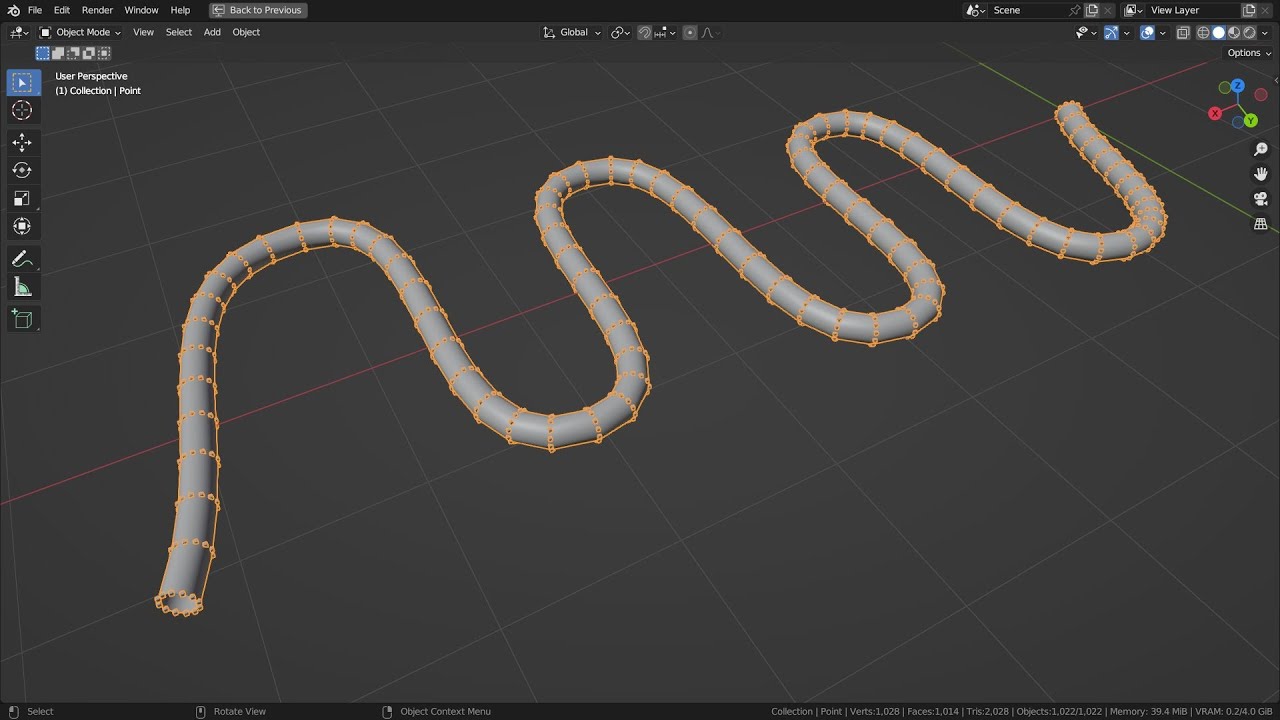This screenshot has width=1280, height=720.
Task: Toggle camera view icon
Action: click(1261, 199)
